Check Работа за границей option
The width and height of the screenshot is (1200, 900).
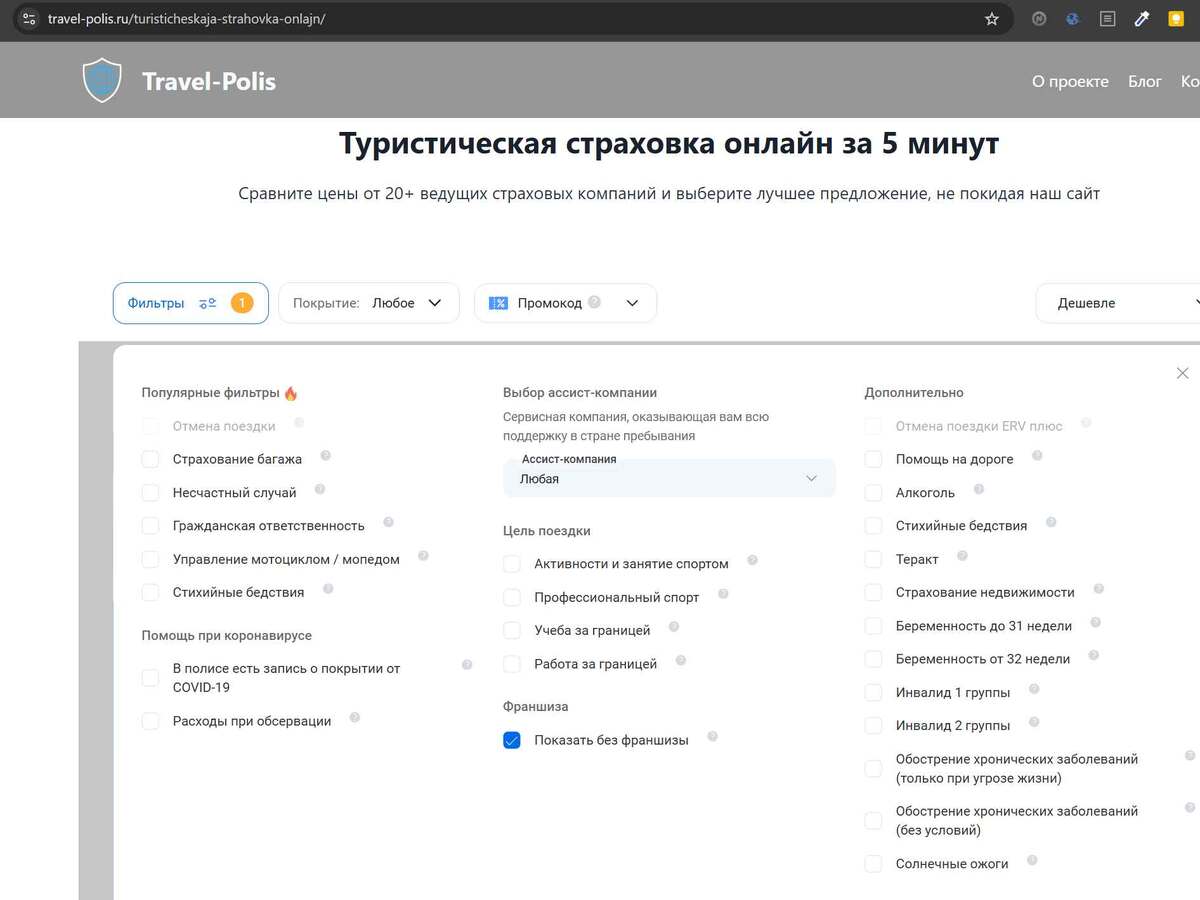point(510,663)
